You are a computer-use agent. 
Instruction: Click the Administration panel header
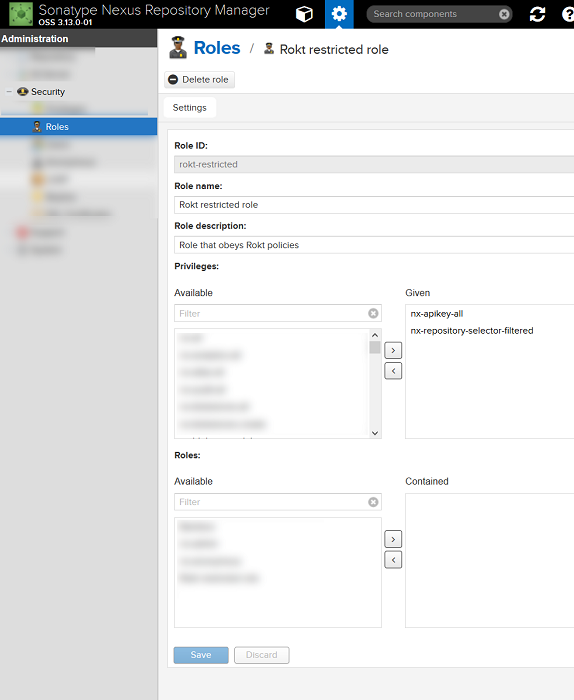pos(79,39)
